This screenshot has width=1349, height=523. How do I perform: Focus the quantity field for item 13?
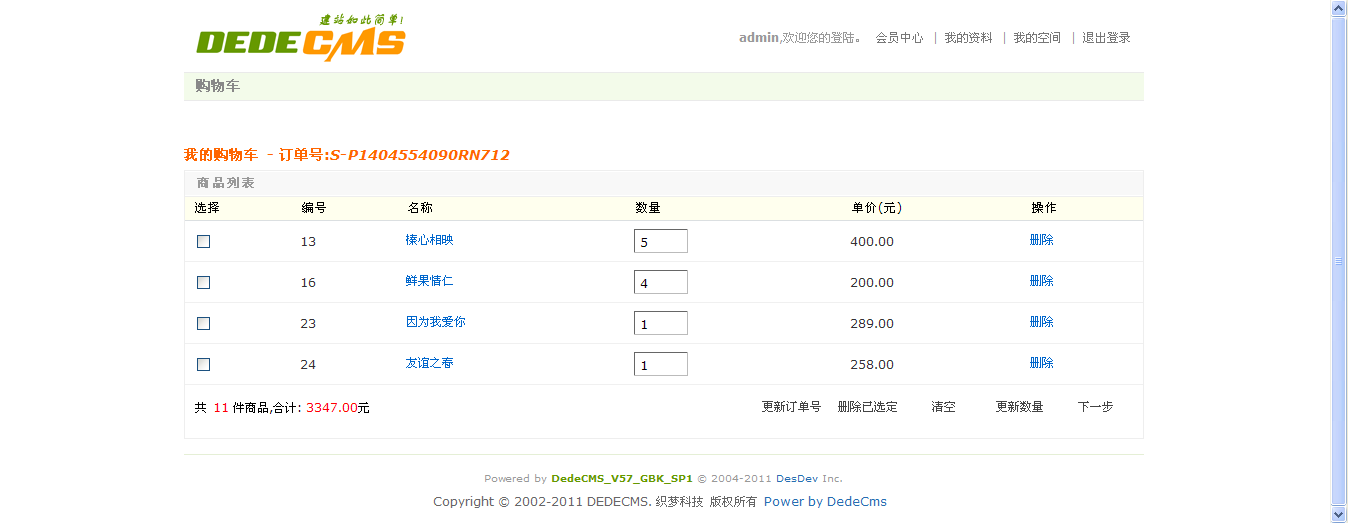pos(660,242)
